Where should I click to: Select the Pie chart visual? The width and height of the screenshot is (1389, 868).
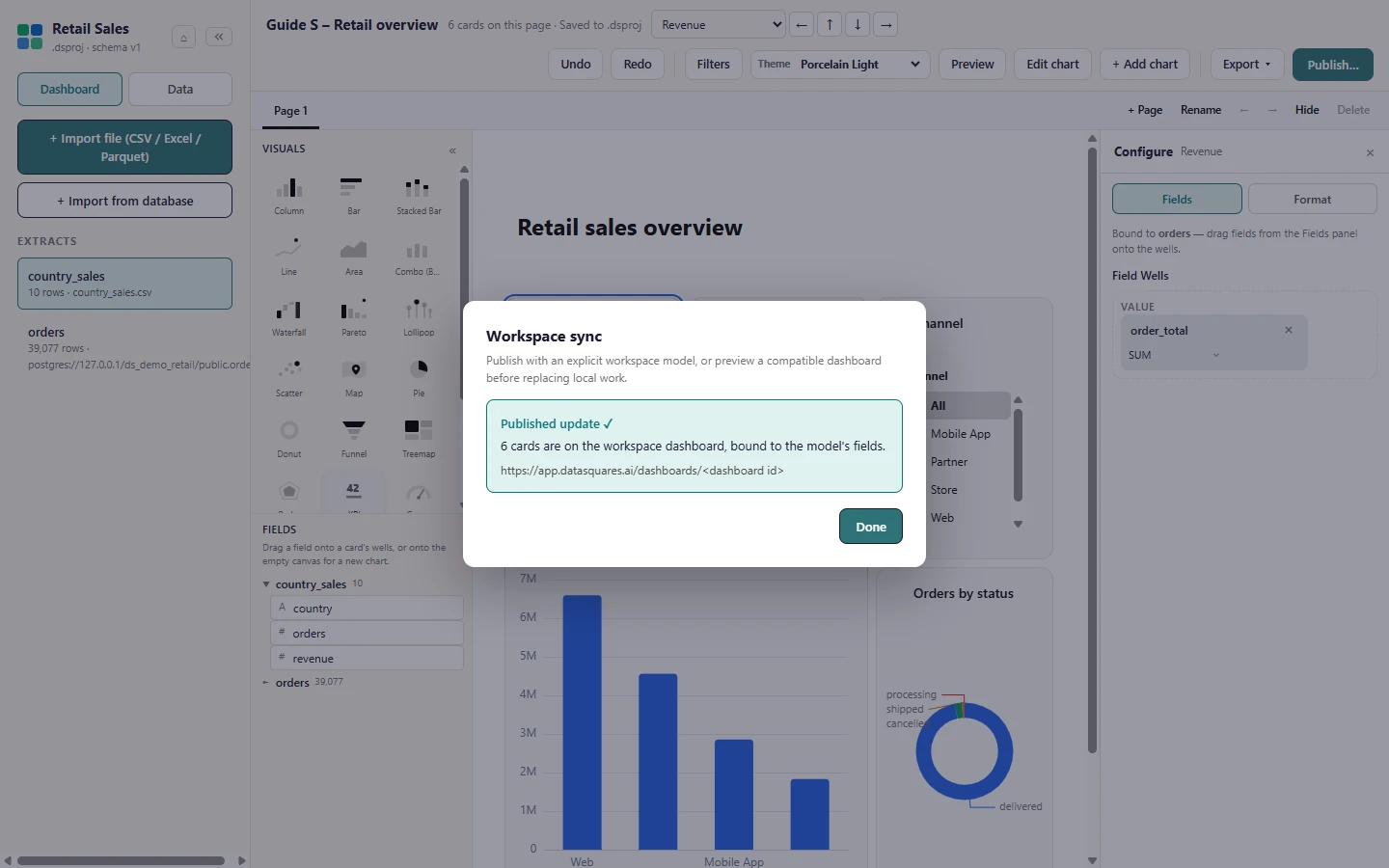419,377
